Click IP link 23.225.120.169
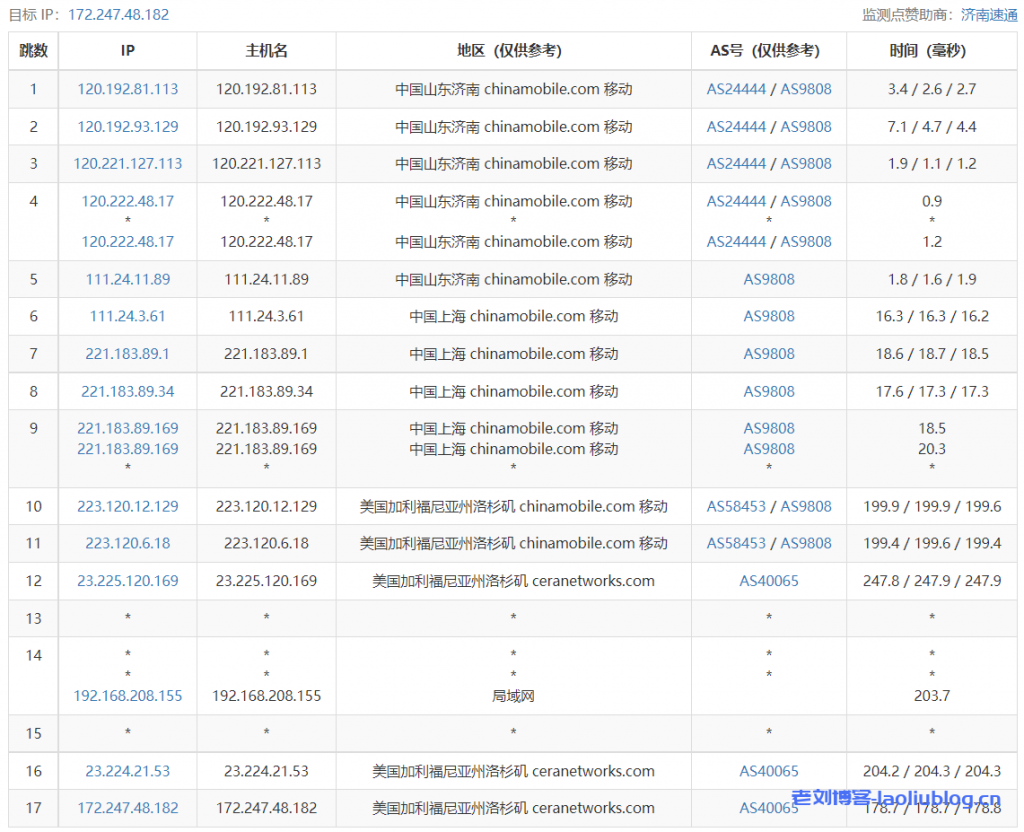 [x=128, y=581]
